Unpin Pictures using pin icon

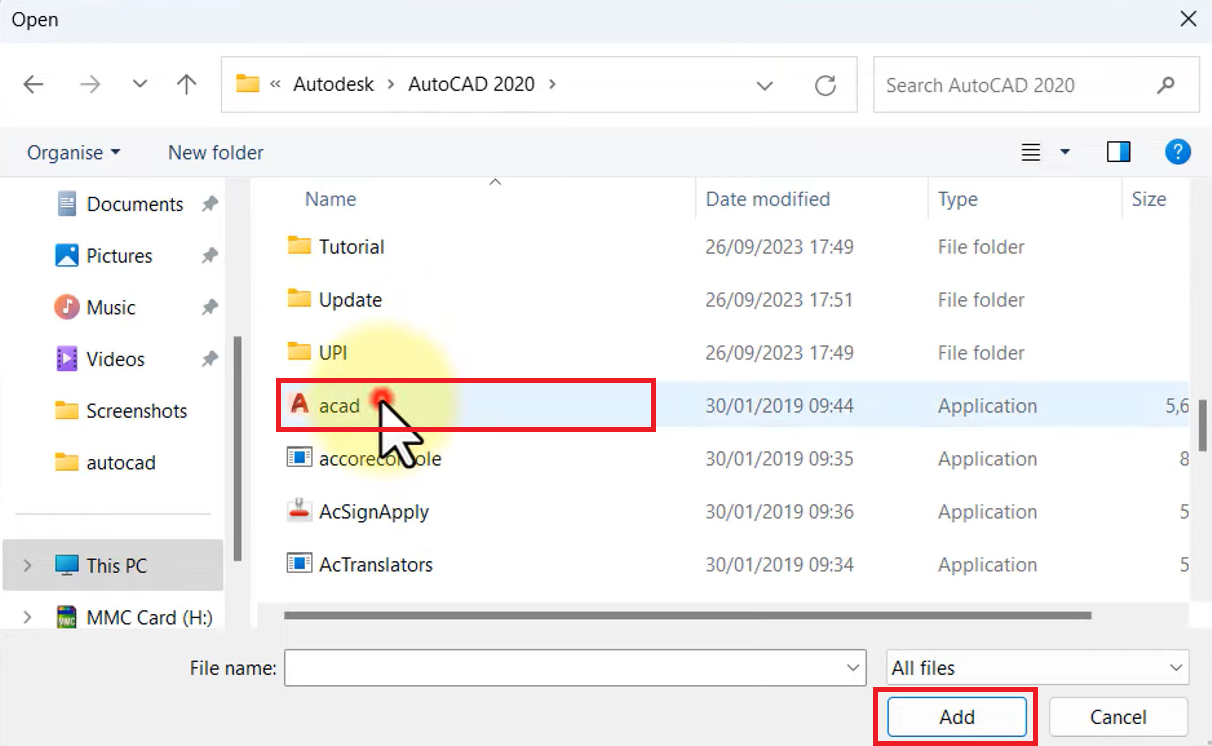coord(209,256)
